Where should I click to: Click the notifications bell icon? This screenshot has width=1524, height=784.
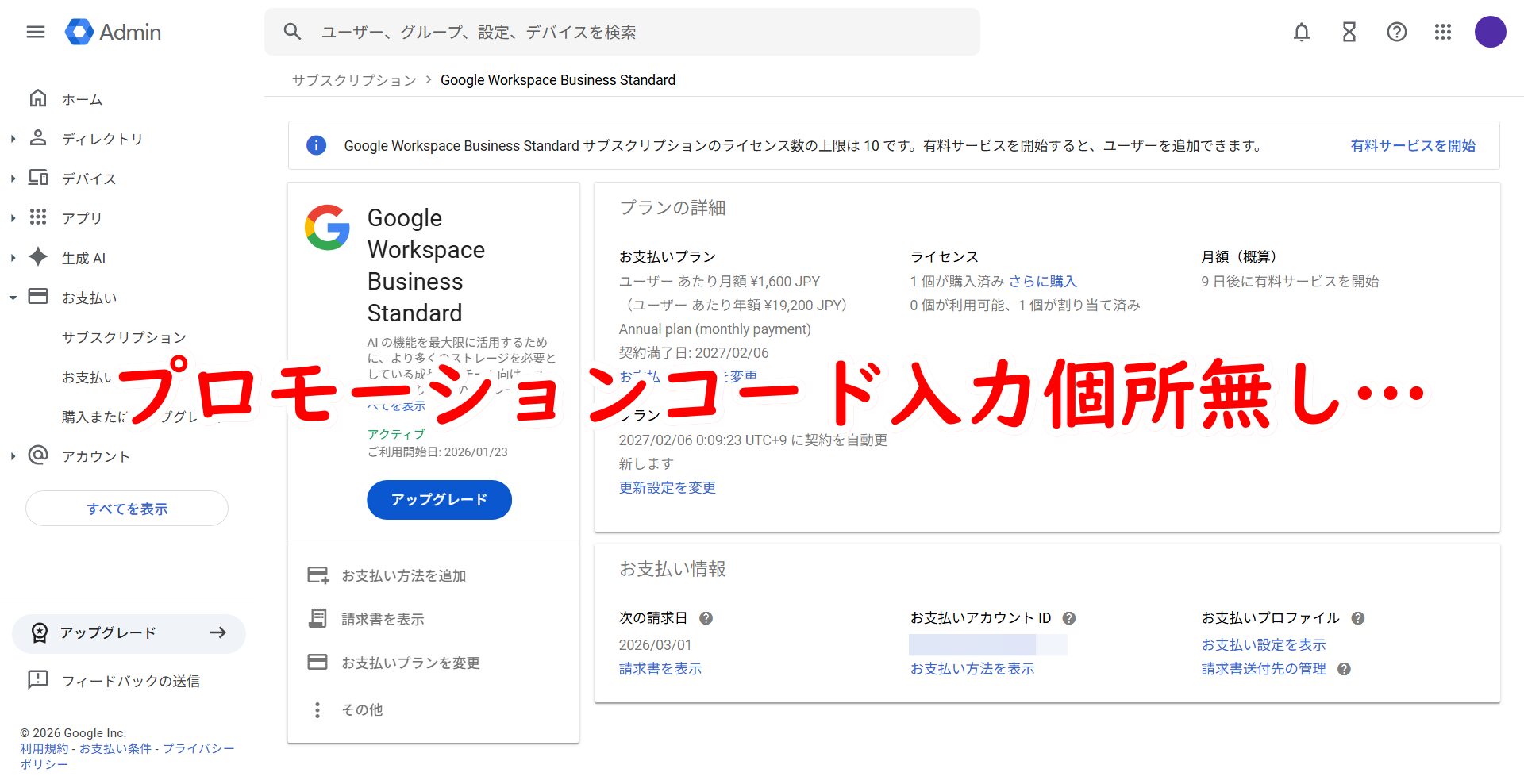click(x=1302, y=32)
